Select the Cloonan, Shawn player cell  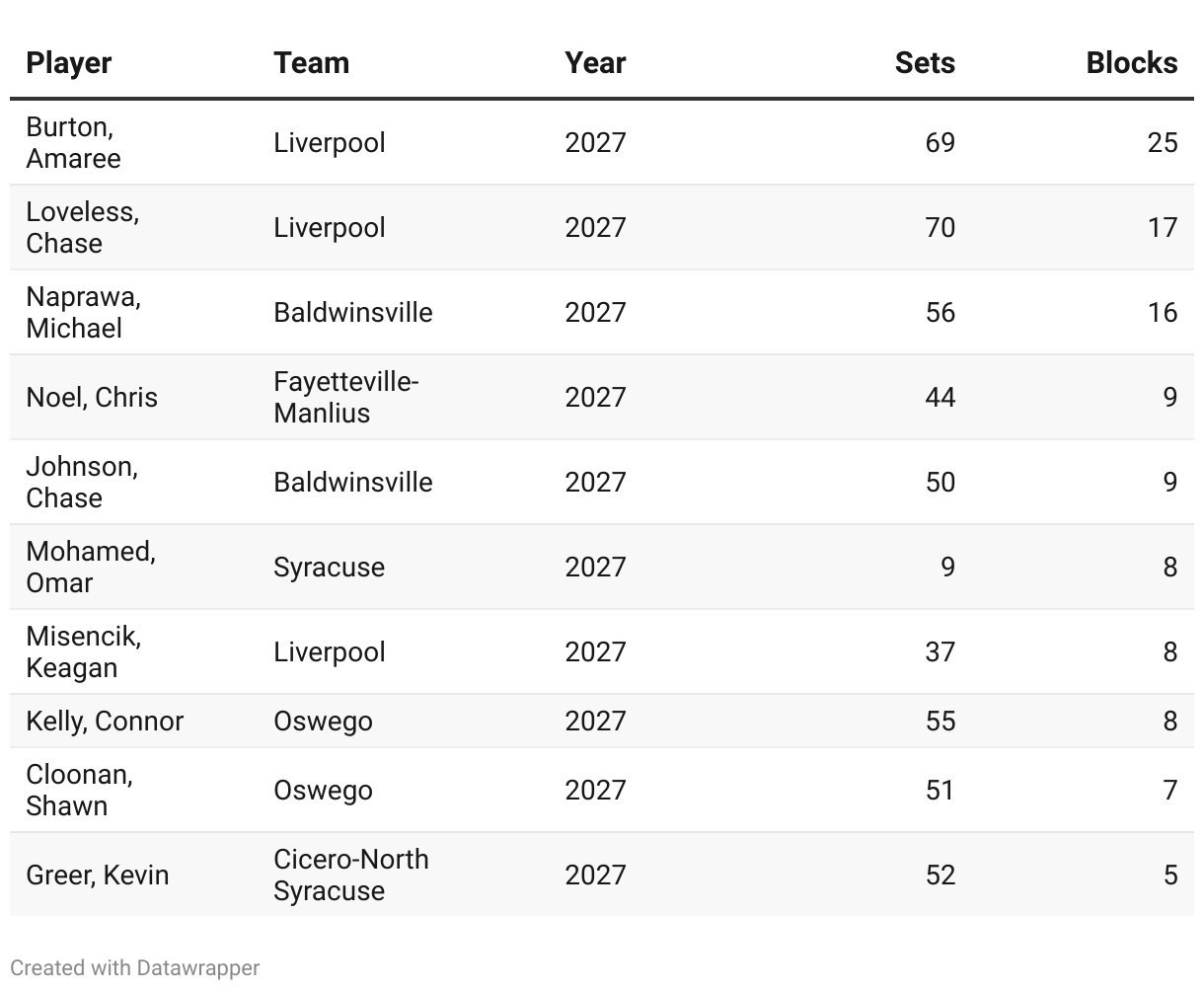pyautogui.click(x=79, y=791)
